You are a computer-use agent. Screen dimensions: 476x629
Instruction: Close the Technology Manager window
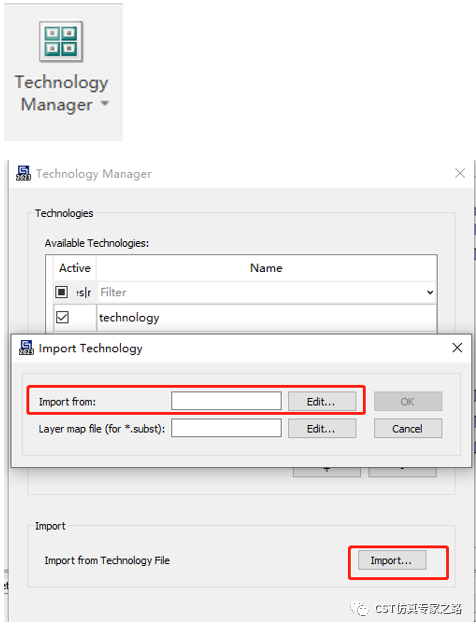[x=460, y=173]
